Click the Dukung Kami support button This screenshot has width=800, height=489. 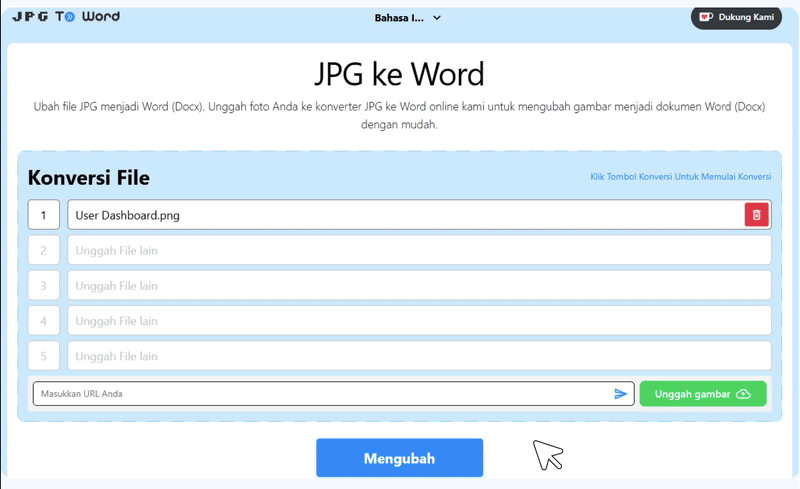[x=736, y=18]
